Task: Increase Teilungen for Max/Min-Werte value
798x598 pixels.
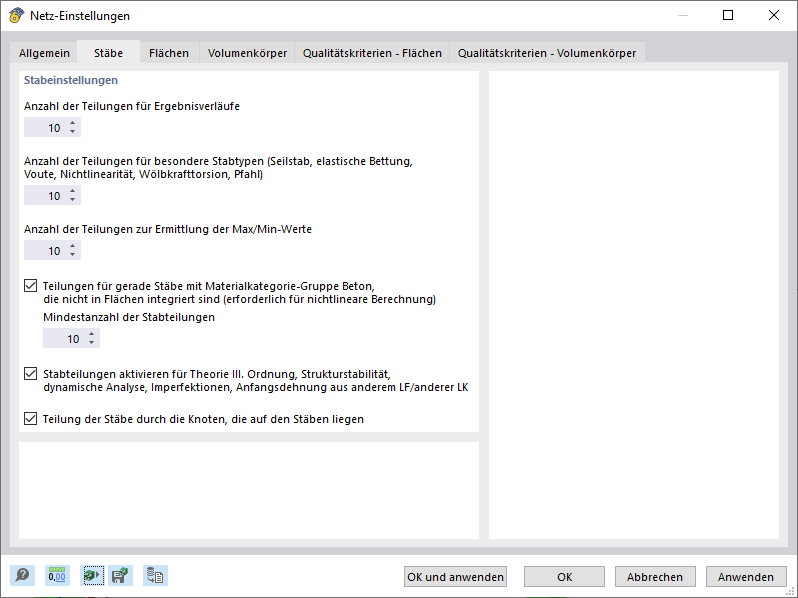Action: pyautogui.click(x=73, y=246)
